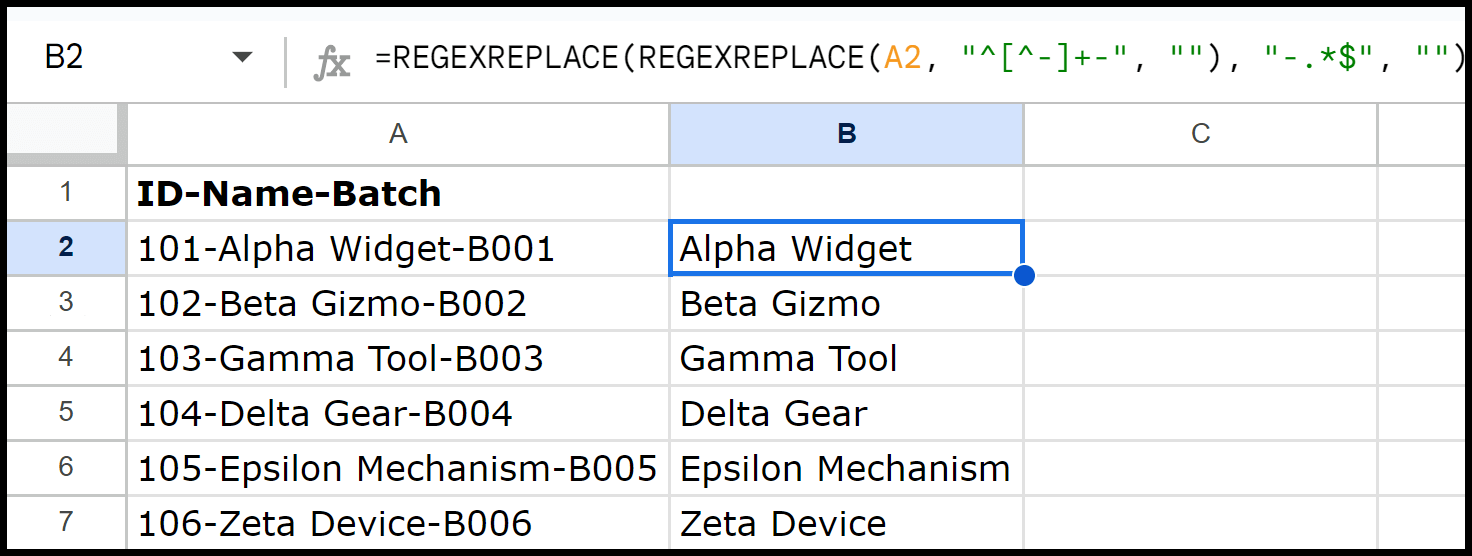
Task: Select cell with Beta Gizmo result
Action: 847,303
